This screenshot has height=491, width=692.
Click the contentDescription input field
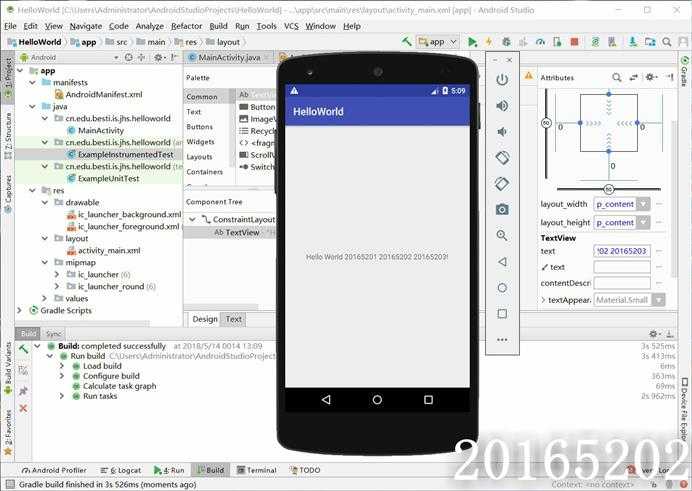622,283
